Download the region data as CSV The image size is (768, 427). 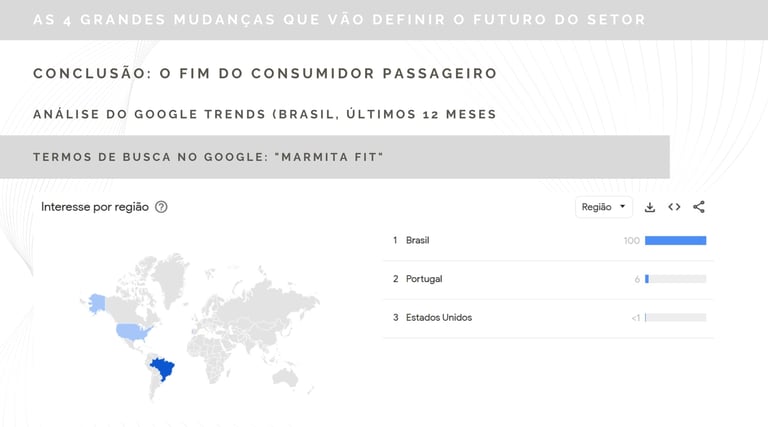[650, 207]
